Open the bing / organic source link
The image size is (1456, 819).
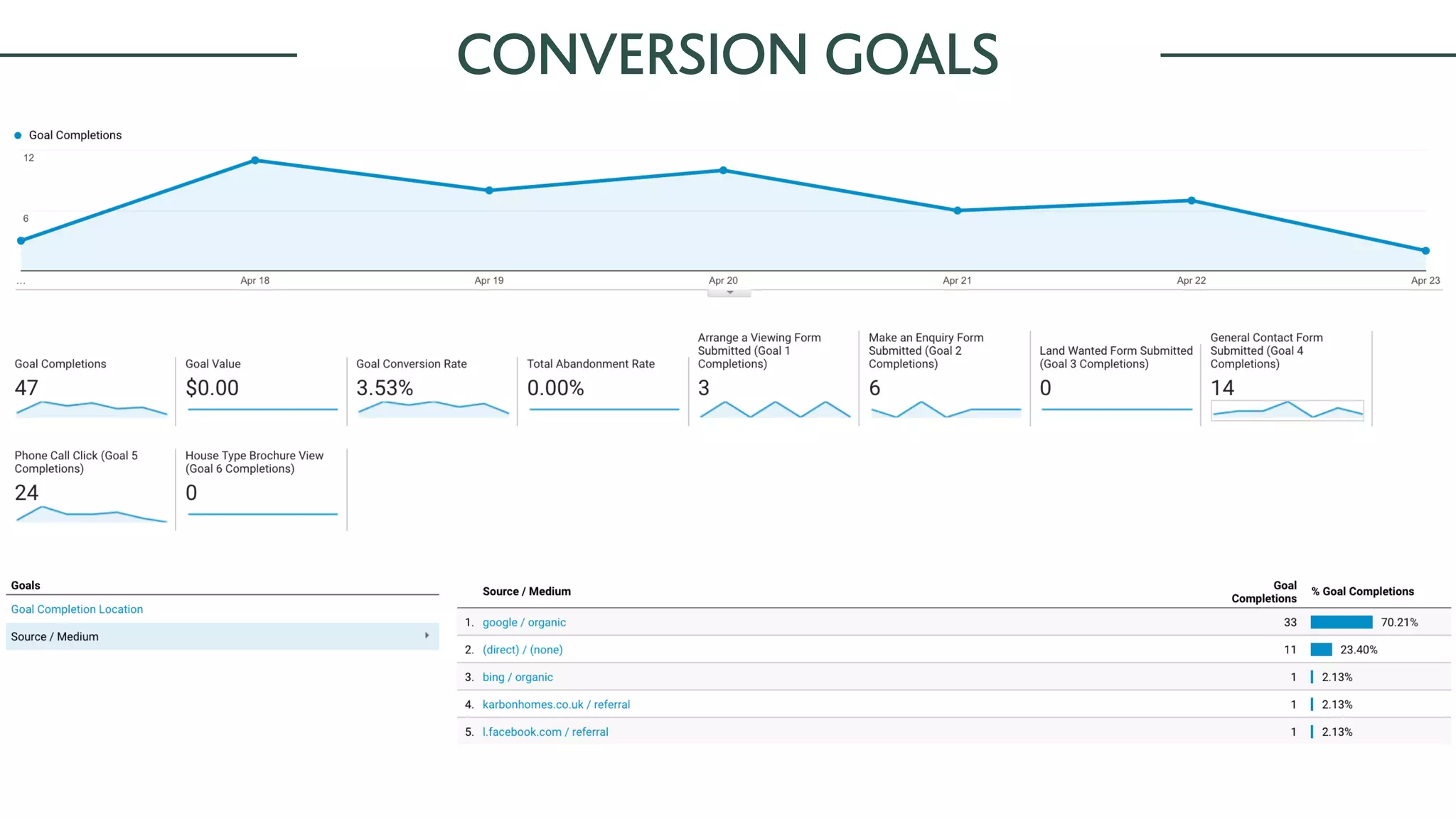pyautogui.click(x=518, y=677)
